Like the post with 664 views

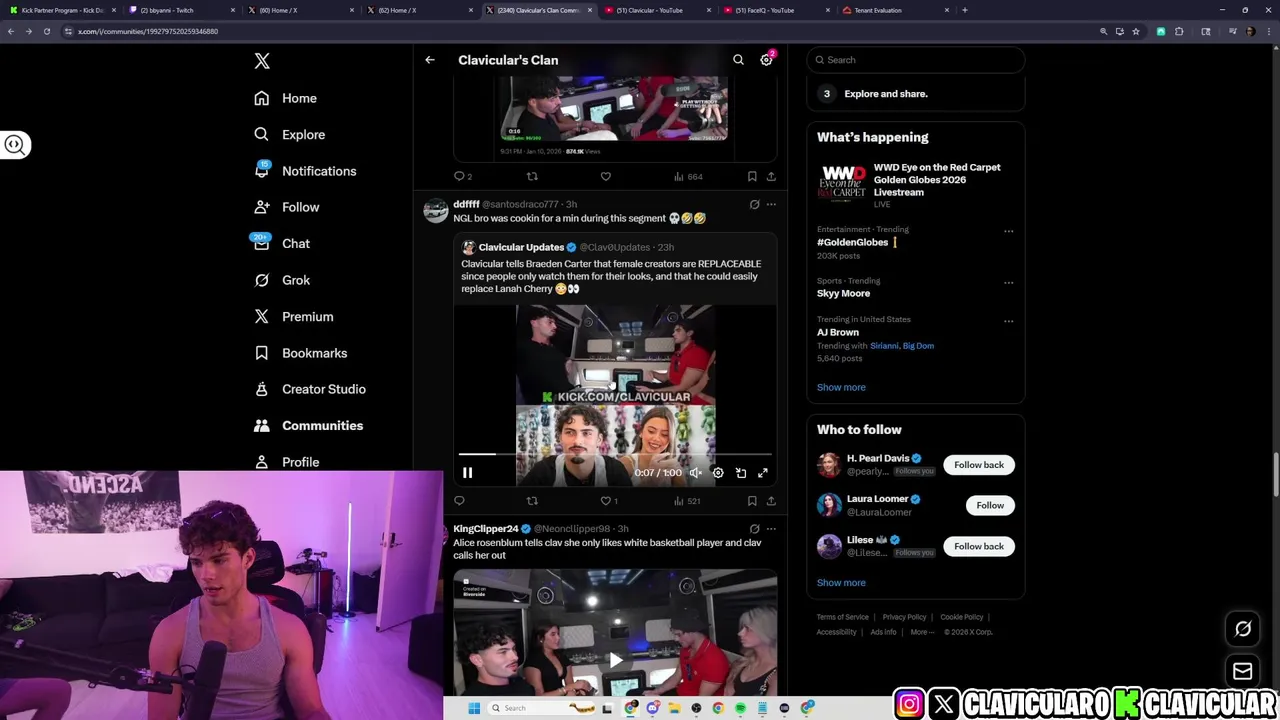coord(605,176)
